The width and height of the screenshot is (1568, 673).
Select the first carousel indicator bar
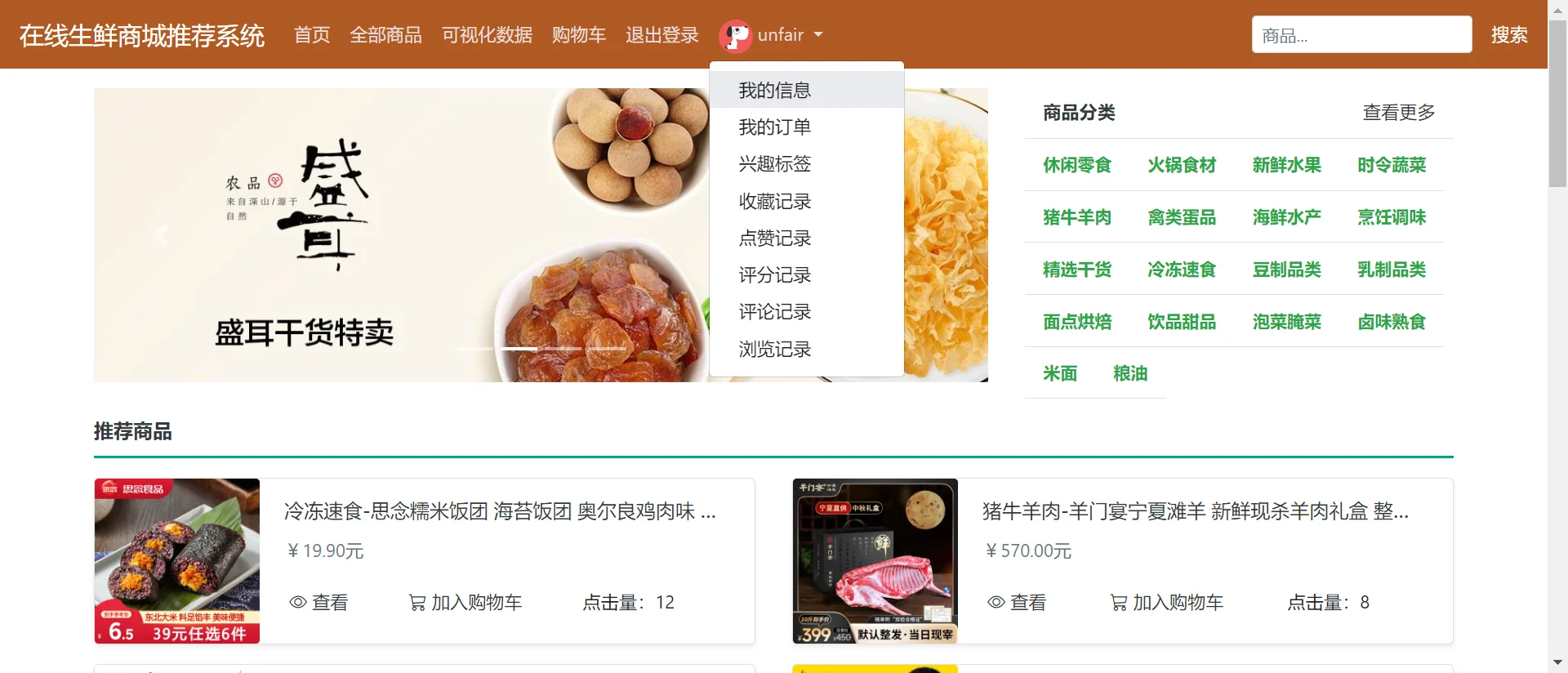pyautogui.click(x=474, y=349)
